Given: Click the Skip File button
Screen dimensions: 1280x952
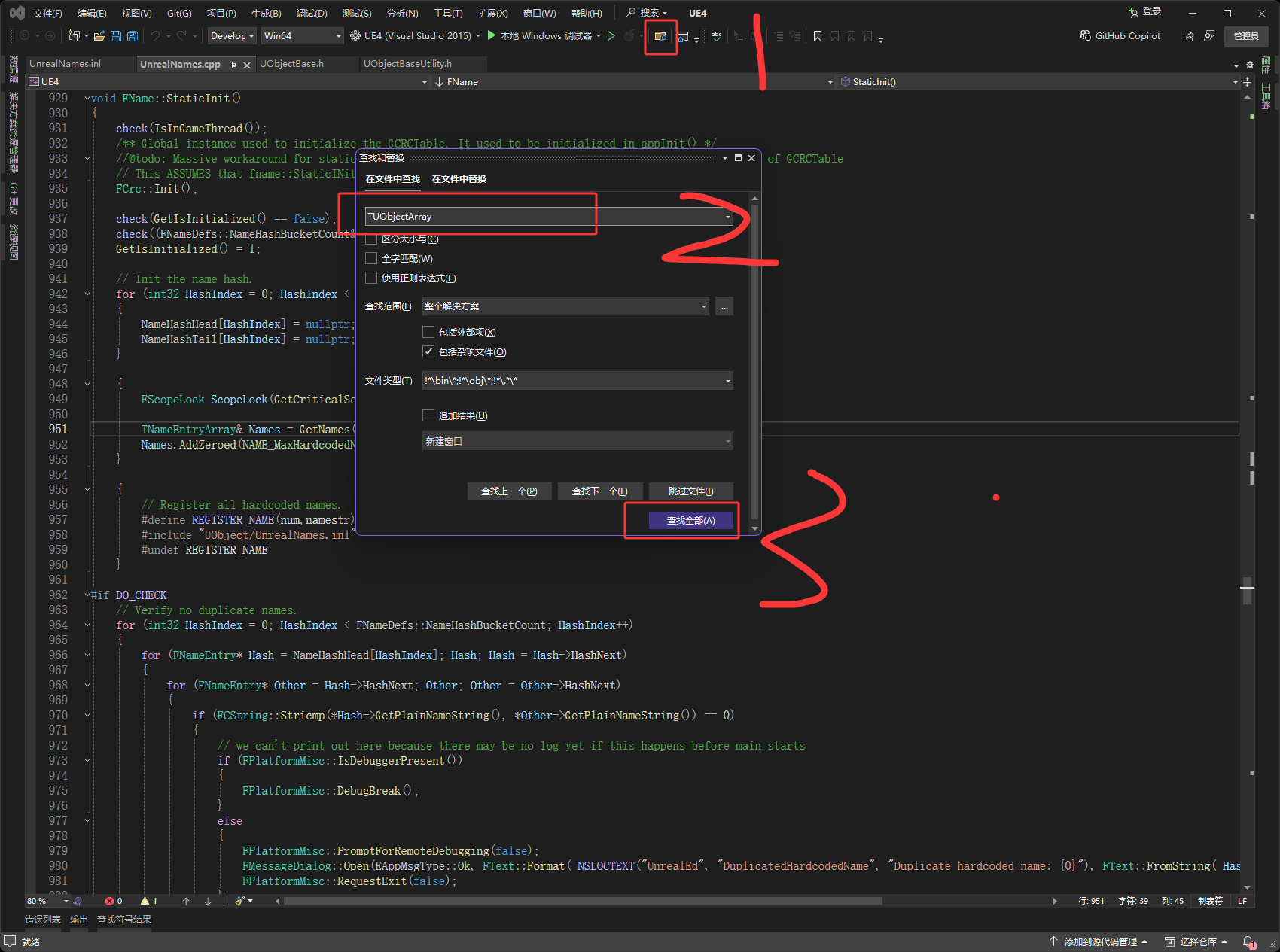Looking at the screenshot, I should point(690,491).
